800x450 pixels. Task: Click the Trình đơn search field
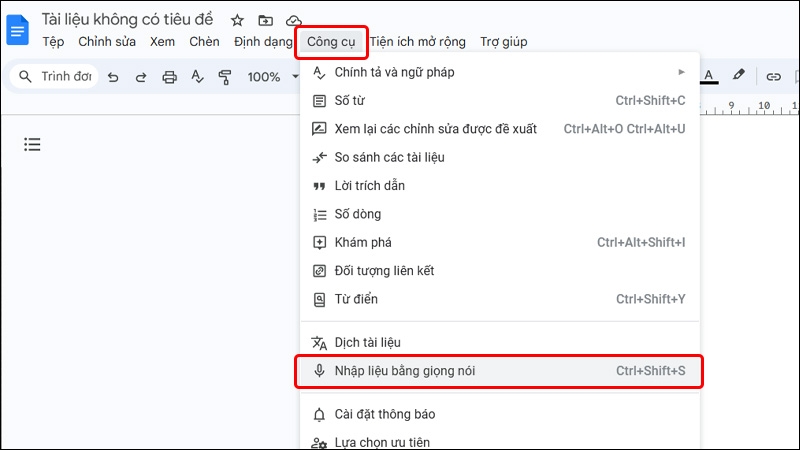(x=55, y=77)
